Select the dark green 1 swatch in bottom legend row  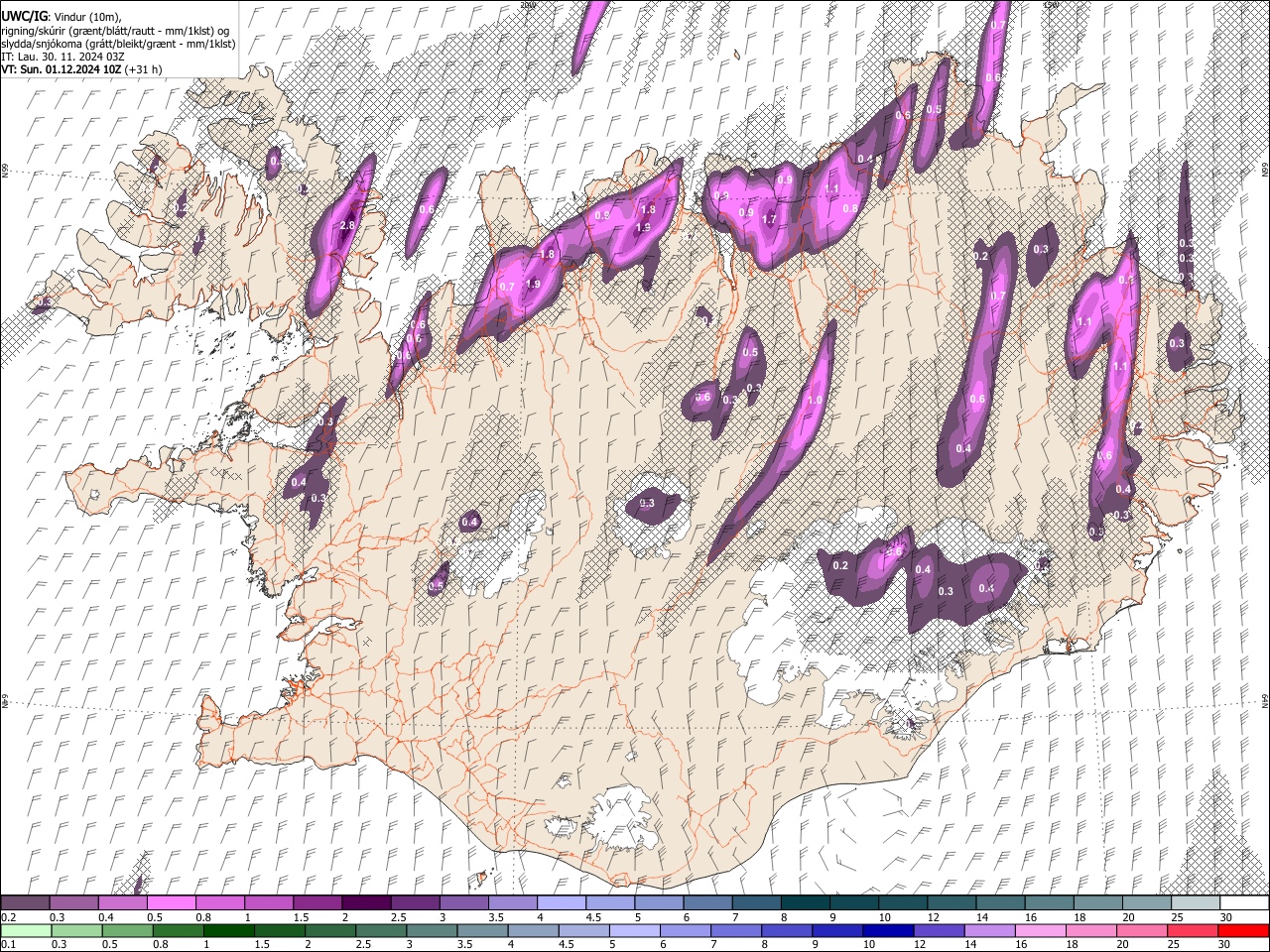pyautogui.click(x=229, y=930)
